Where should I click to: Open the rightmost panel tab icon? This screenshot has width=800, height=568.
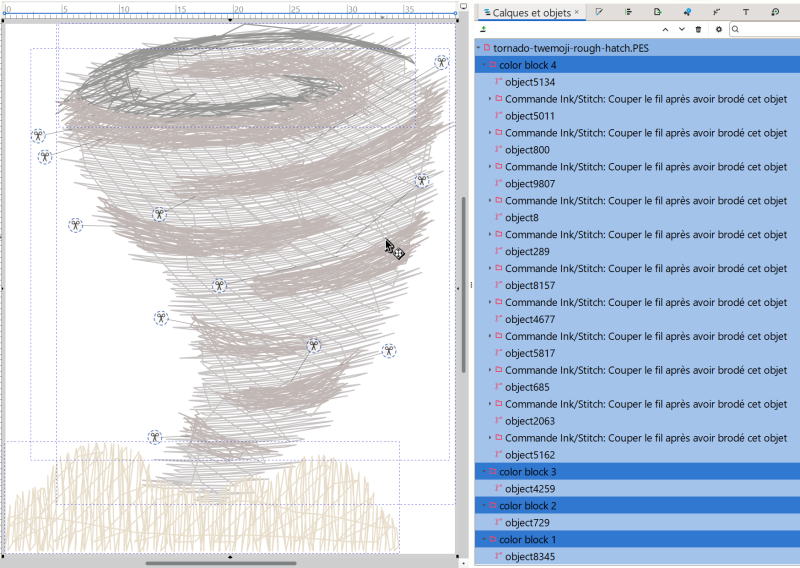click(775, 12)
